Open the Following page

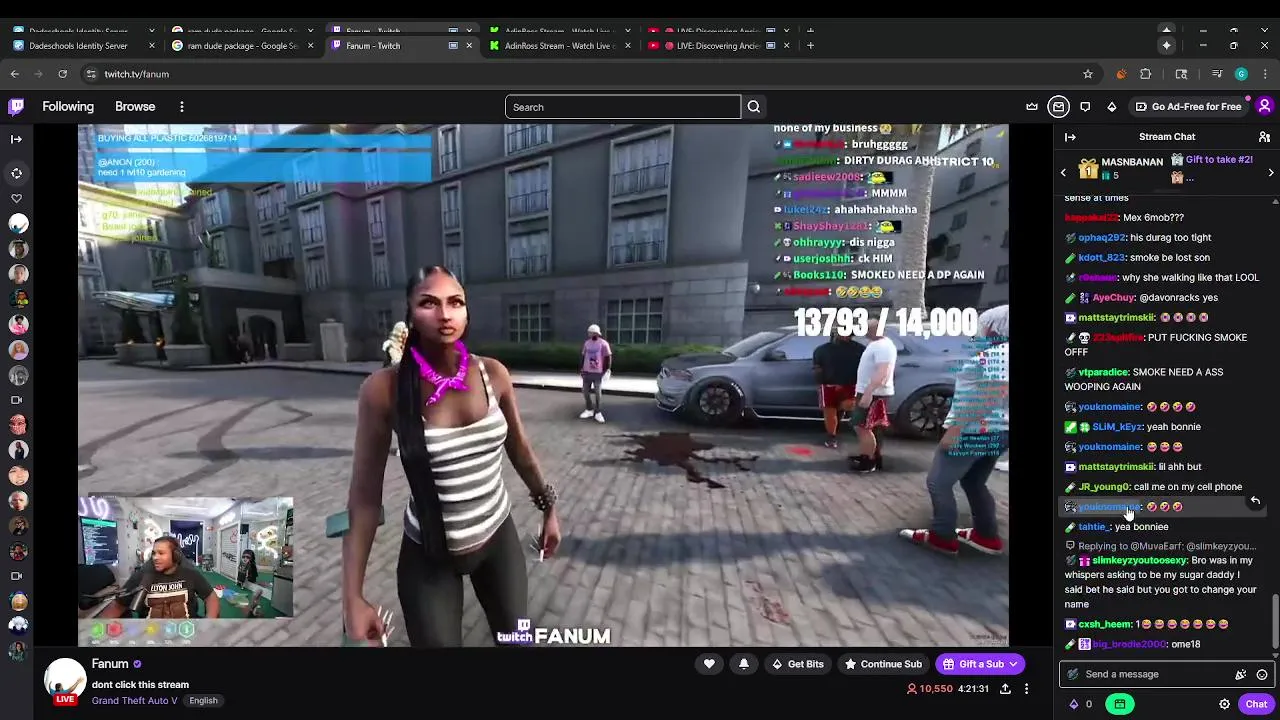click(68, 107)
